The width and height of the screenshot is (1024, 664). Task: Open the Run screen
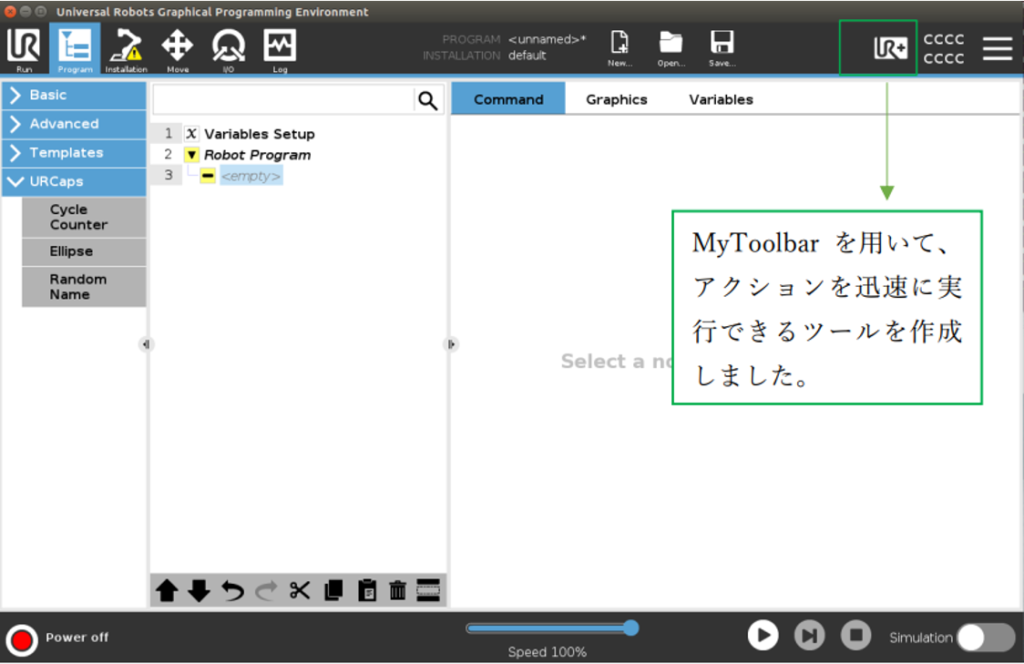point(24,49)
